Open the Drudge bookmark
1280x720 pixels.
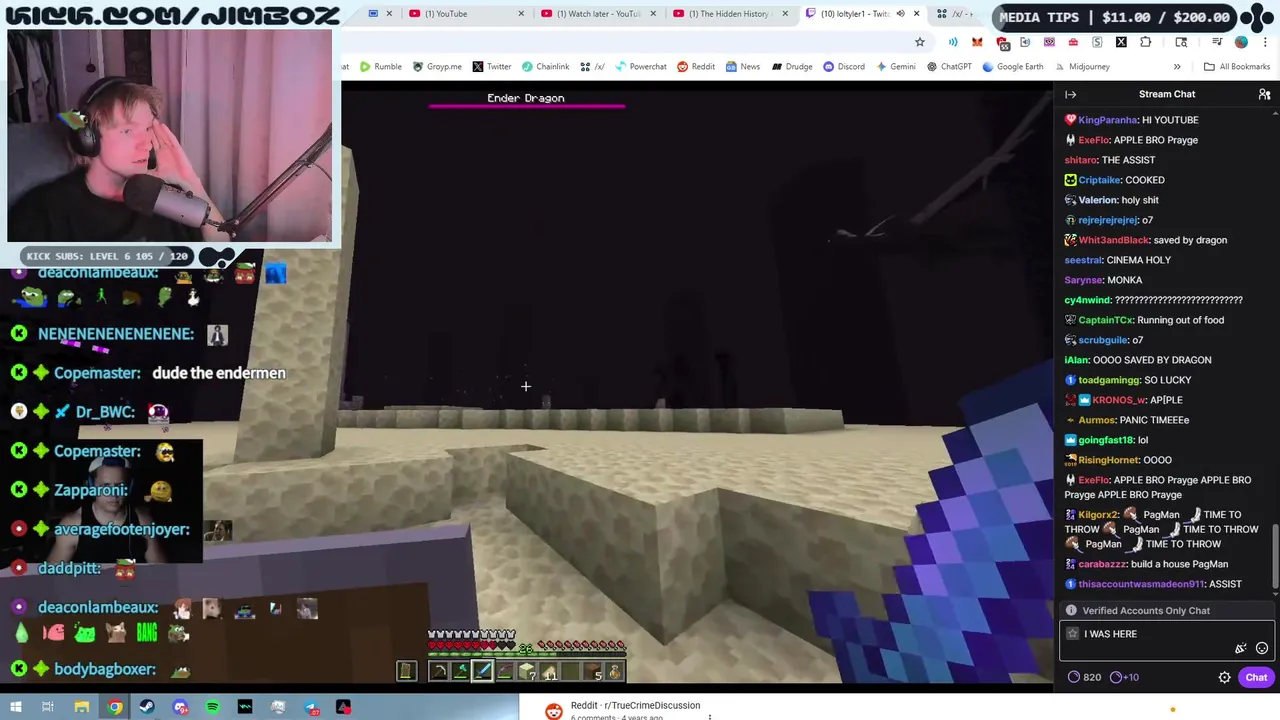[x=791, y=67]
